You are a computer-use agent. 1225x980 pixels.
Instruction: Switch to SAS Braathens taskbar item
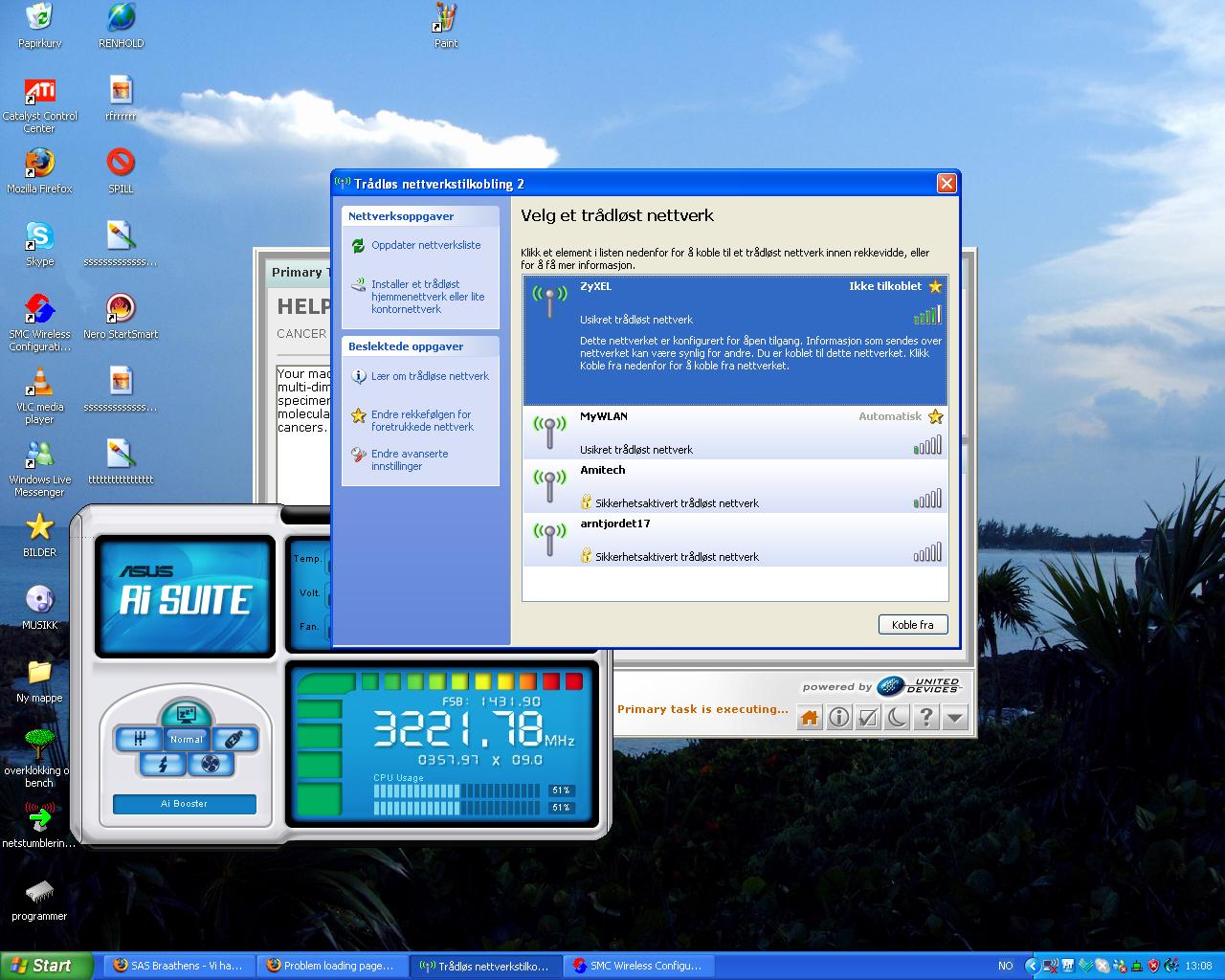click(177, 966)
